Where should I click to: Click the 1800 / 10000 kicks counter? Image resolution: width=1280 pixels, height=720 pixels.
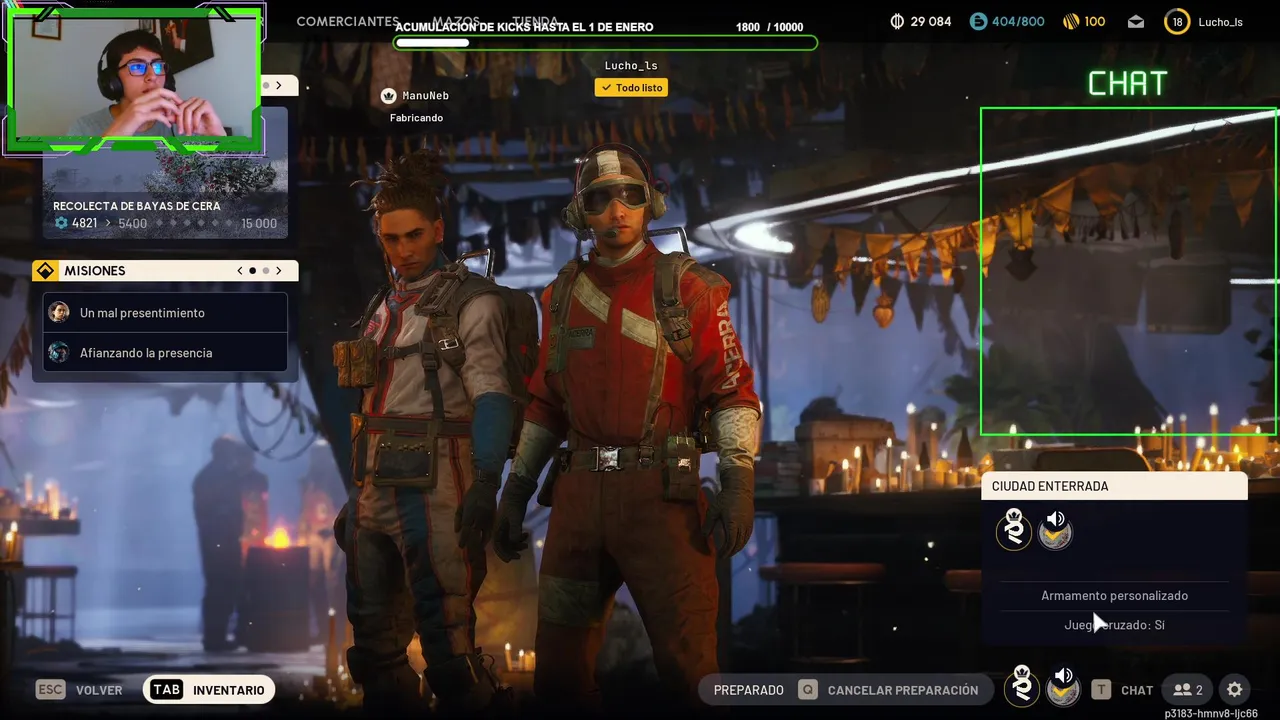click(769, 27)
